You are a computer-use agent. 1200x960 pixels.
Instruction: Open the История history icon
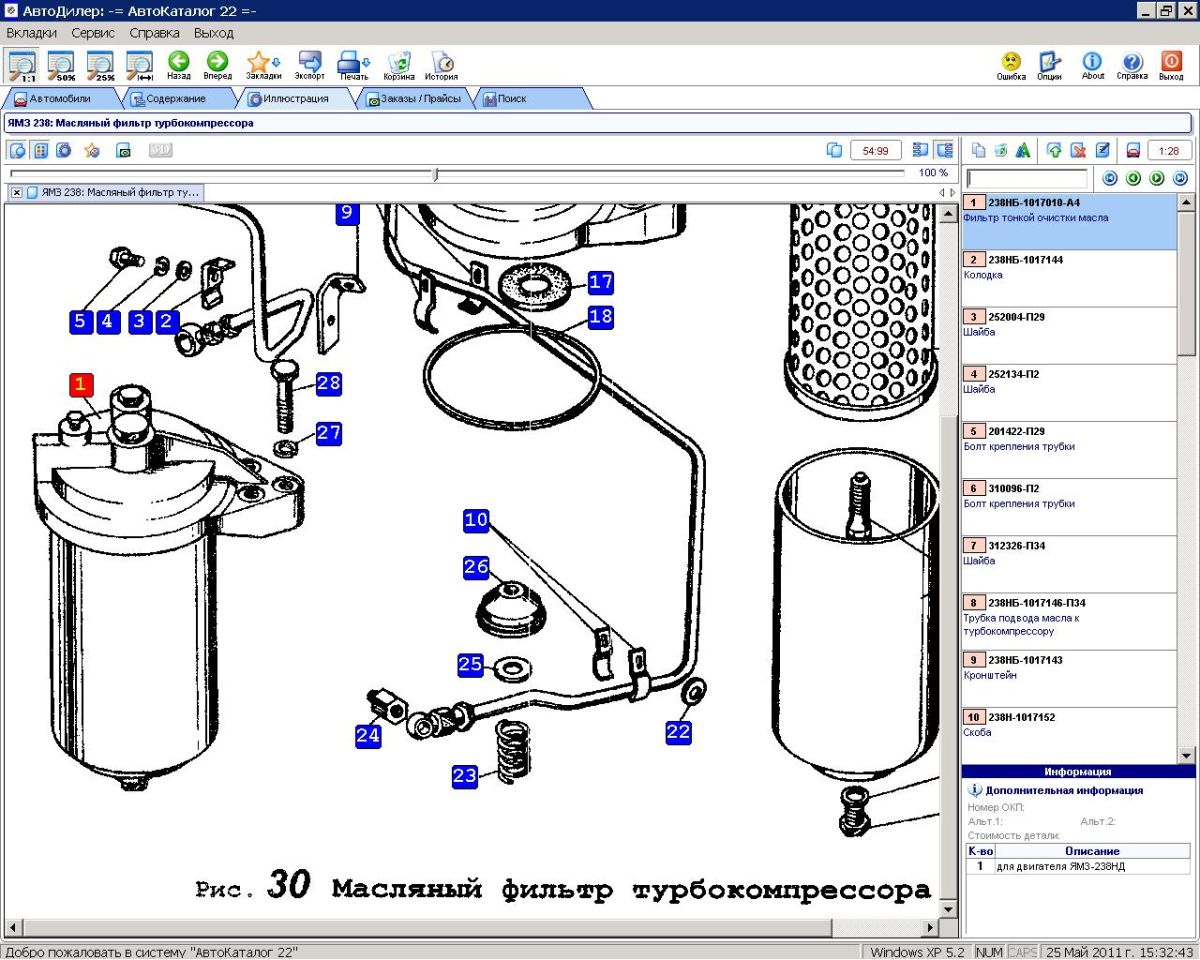tap(441, 64)
